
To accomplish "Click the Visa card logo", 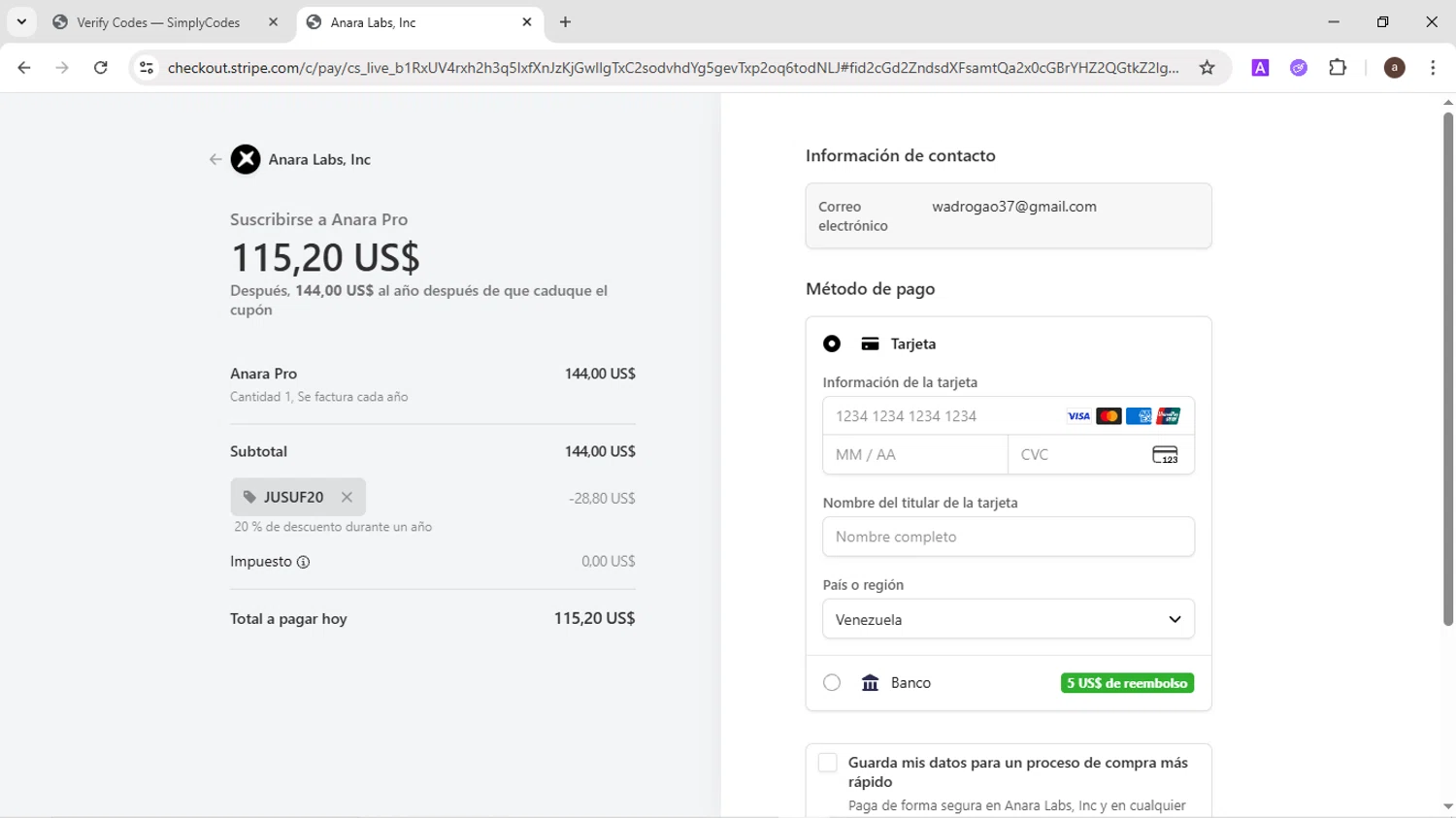I will coord(1078,416).
